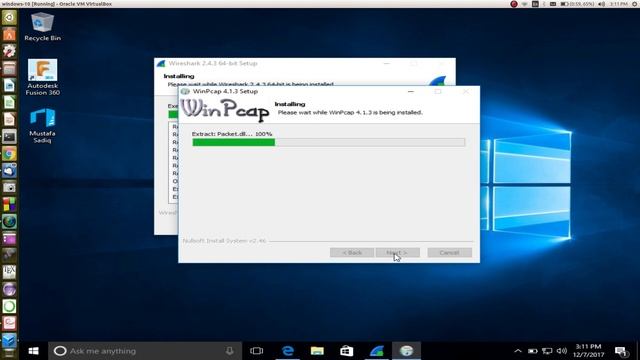This screenshot has width=640, height=360.
Task: Open the Files manager in Ubuntu dock
Action: [x=9, y=69]
